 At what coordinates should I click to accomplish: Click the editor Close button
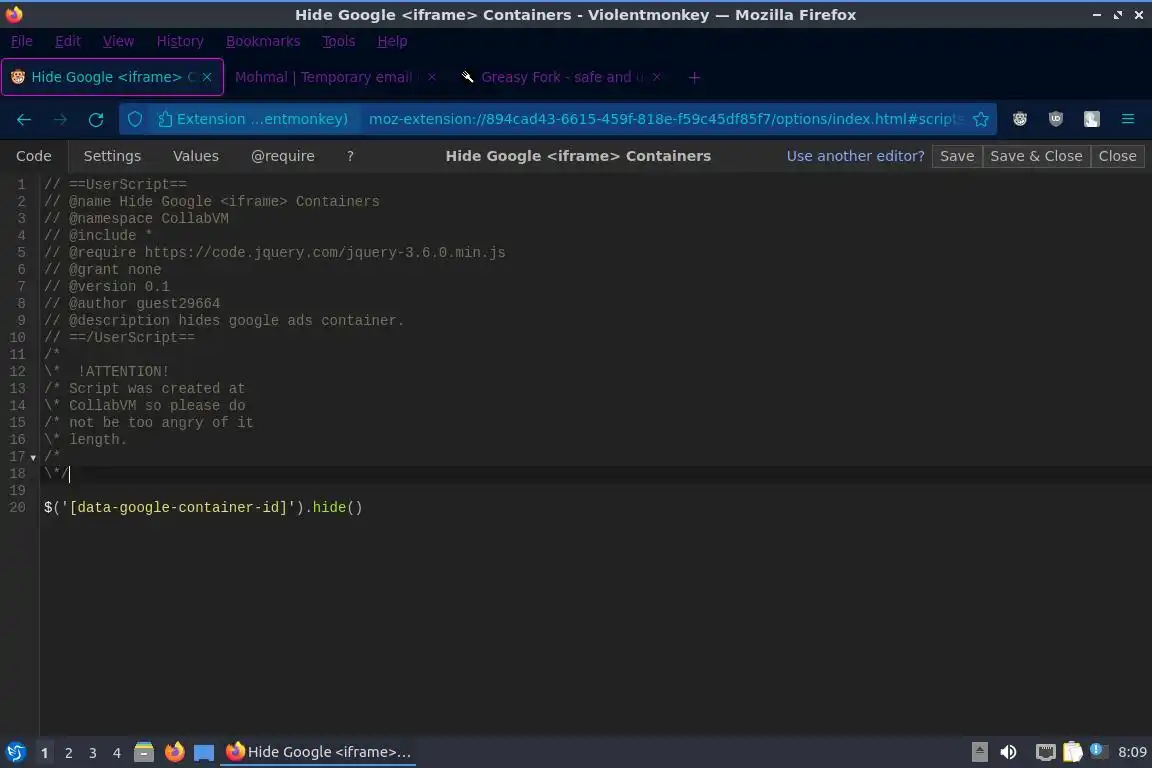1117,156
